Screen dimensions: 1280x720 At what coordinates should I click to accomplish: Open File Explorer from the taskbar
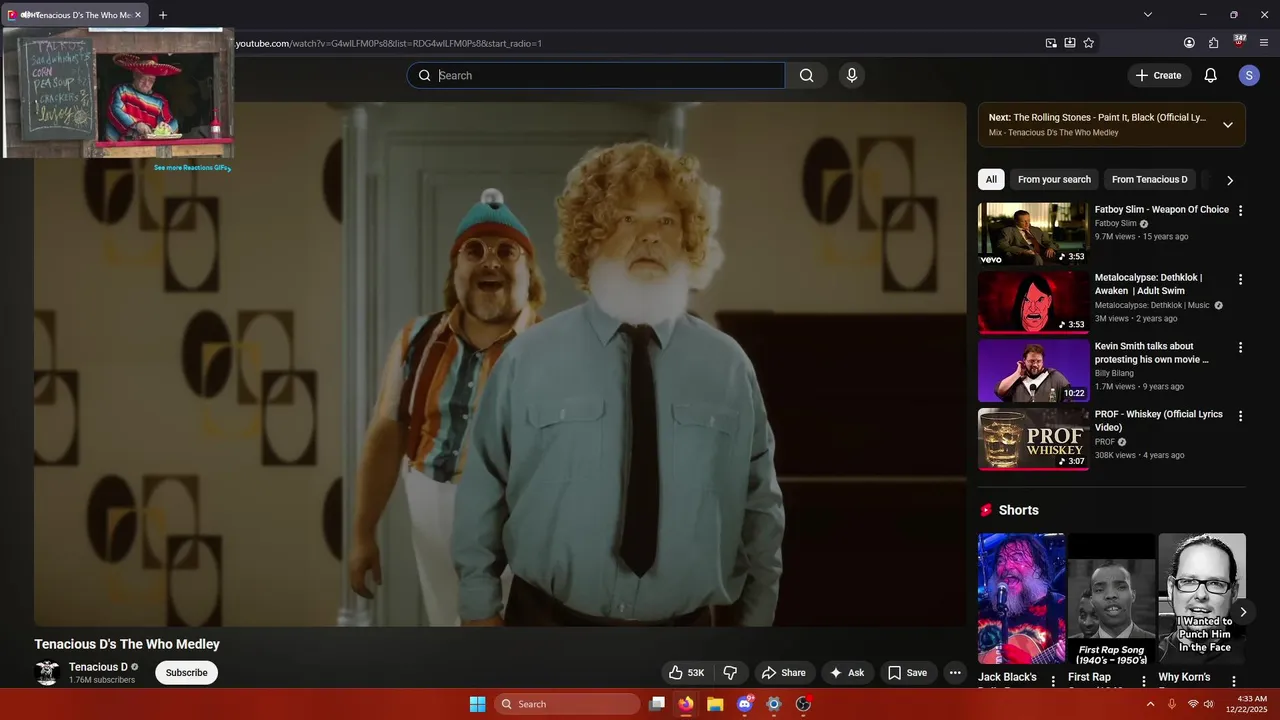[715, 704]
